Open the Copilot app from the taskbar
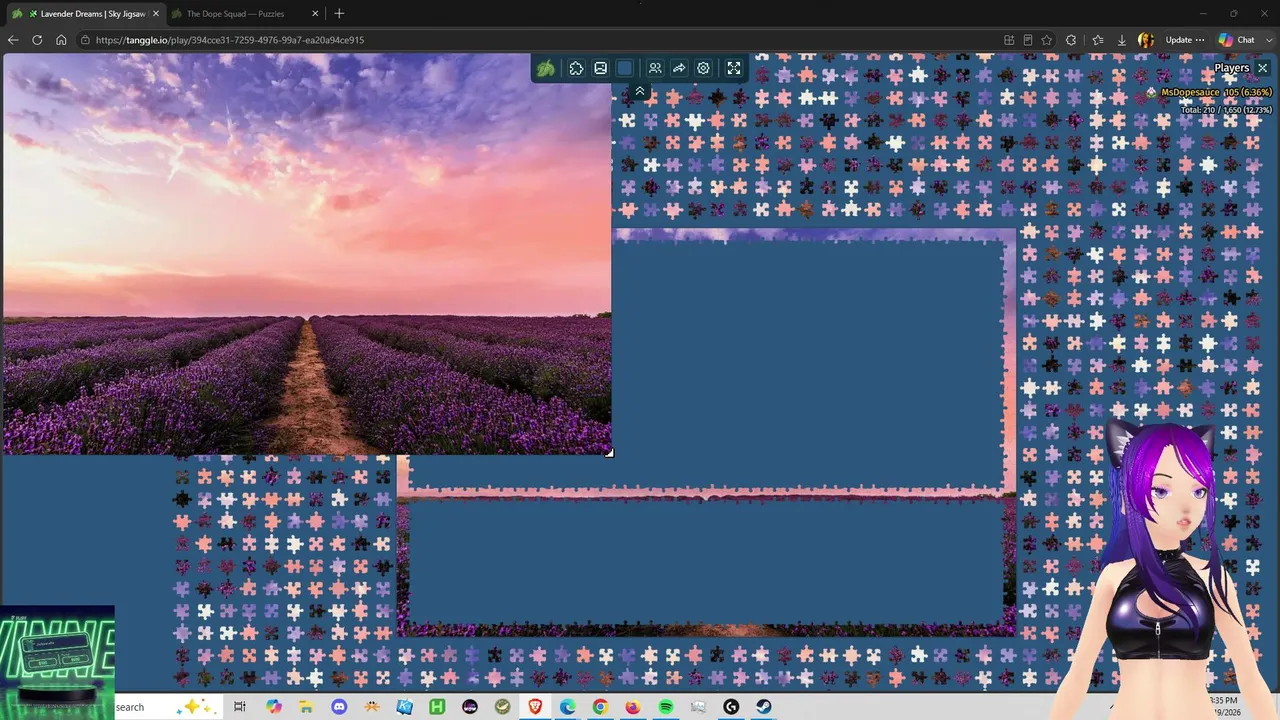The width and height of the screenshot is (1280, 720). point(274,707)
